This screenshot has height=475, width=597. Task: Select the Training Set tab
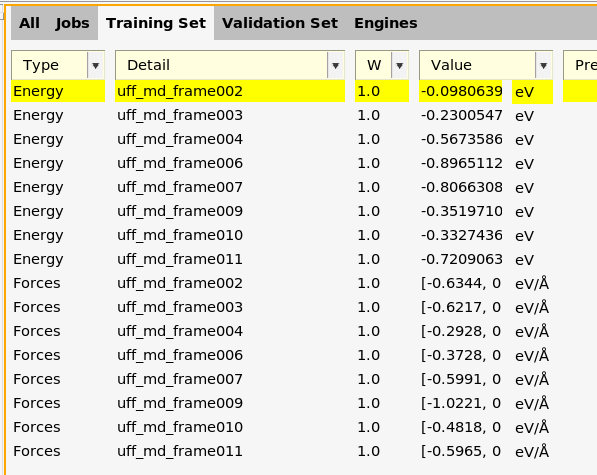coord(156,23)
